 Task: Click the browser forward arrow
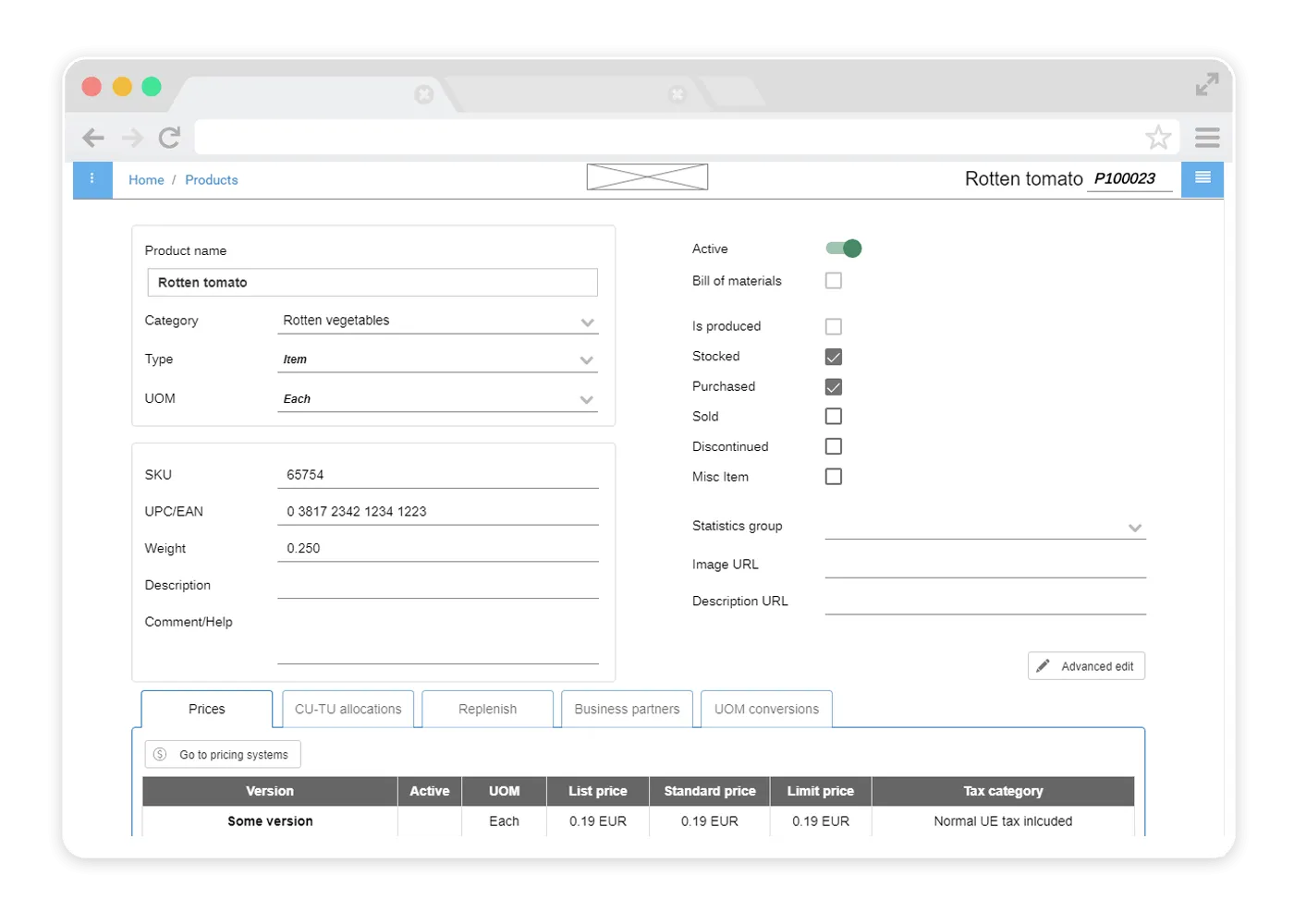pos(133,138)
